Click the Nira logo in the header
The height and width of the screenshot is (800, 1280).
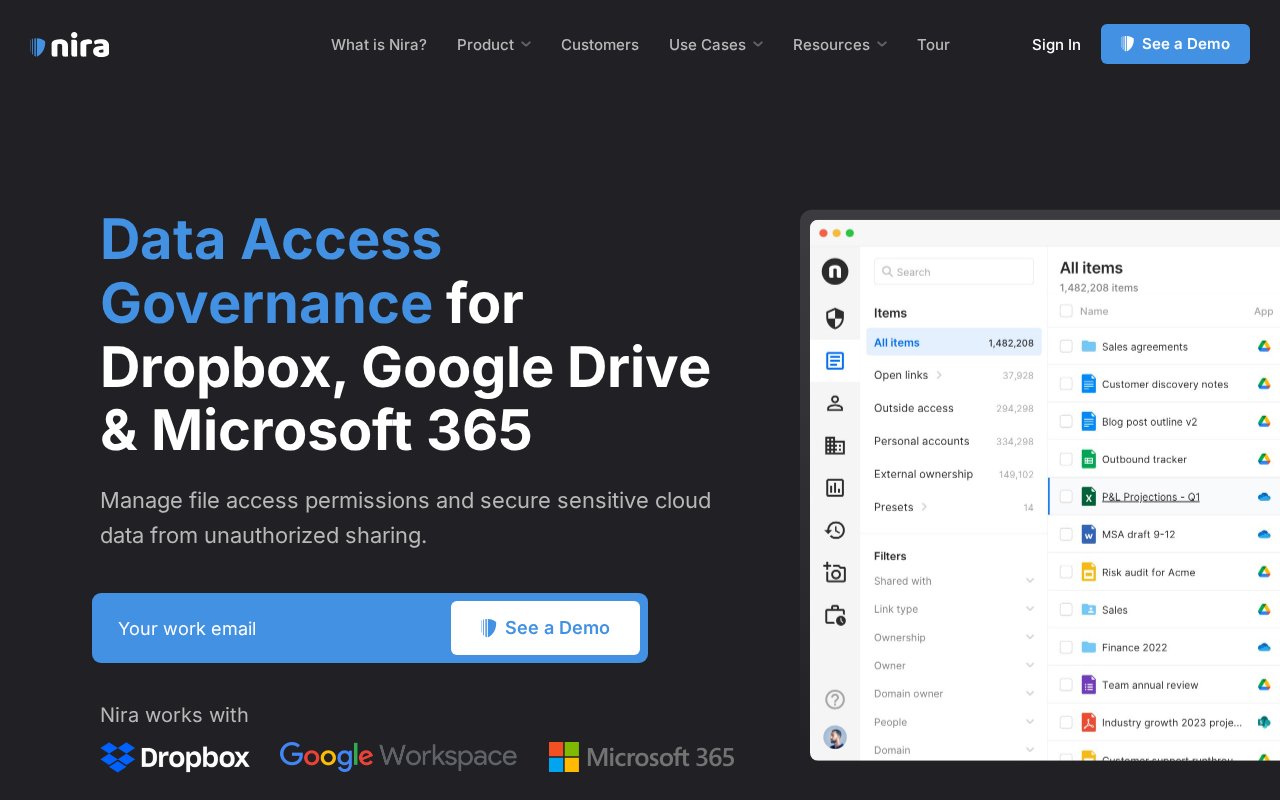click(x=70, y=45)
